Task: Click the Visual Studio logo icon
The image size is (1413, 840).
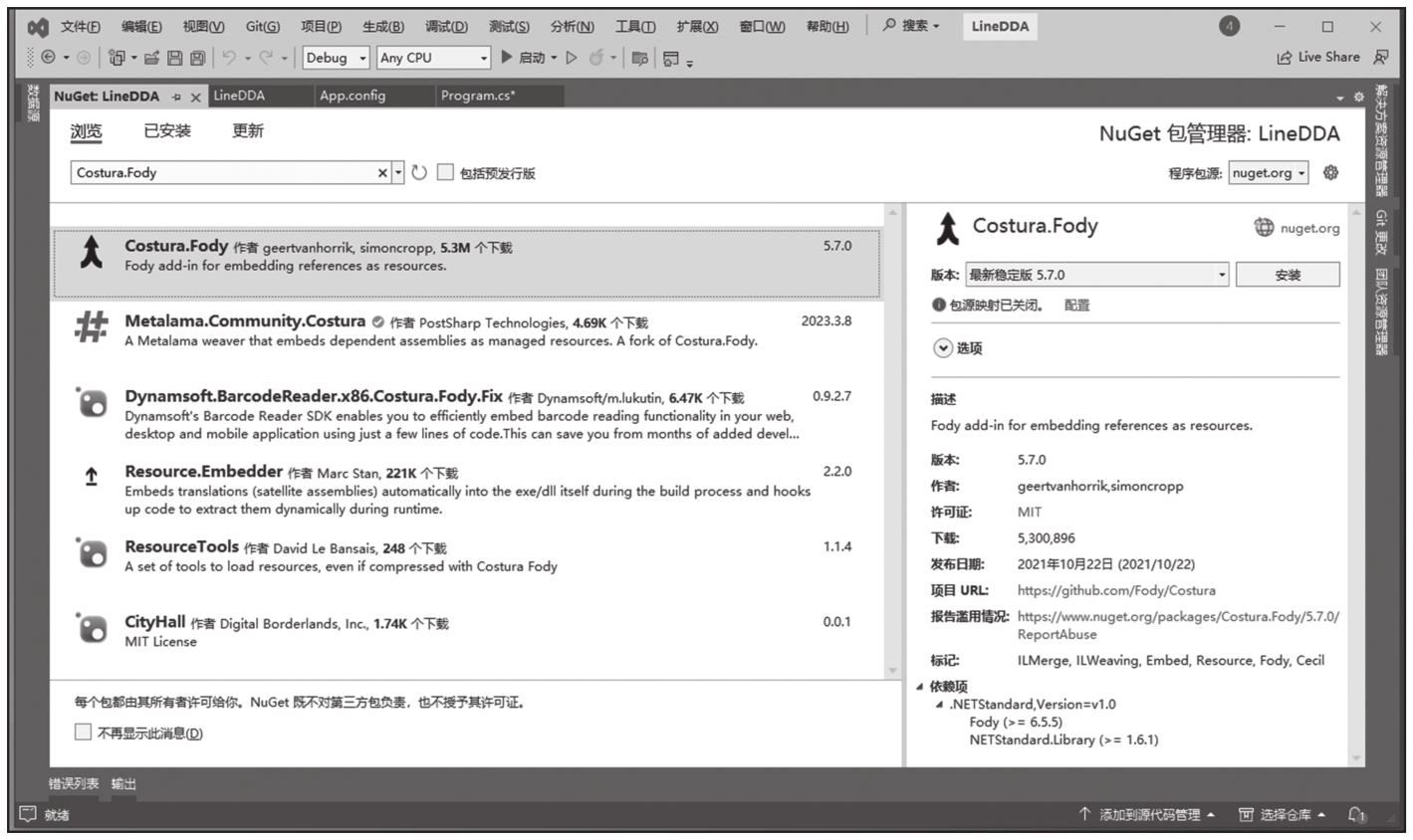Action: pyautogui.click(x=38, y=27)
